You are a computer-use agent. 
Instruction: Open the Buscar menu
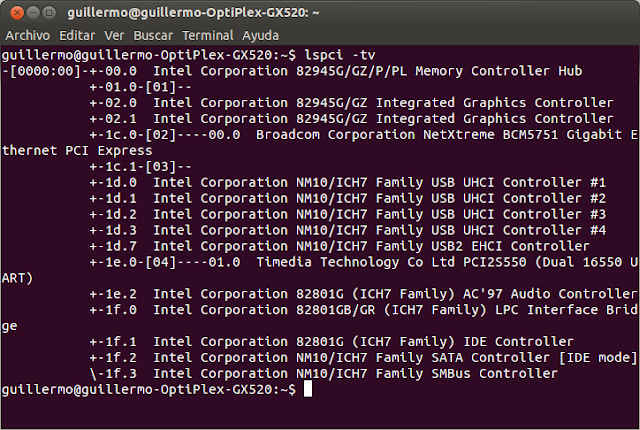pyautogui.click(x=153, y=35)
